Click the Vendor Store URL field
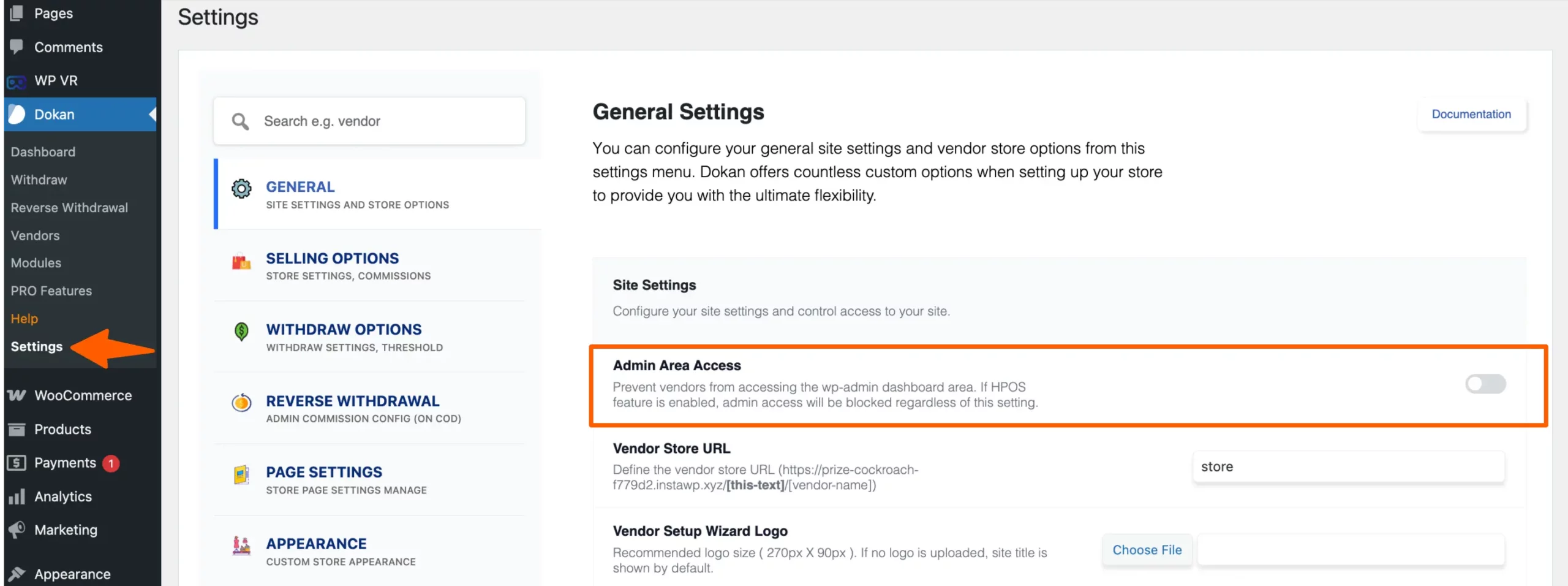Image resolution: width=1568 pixels, height=586 pixels. coord(1349,467)
